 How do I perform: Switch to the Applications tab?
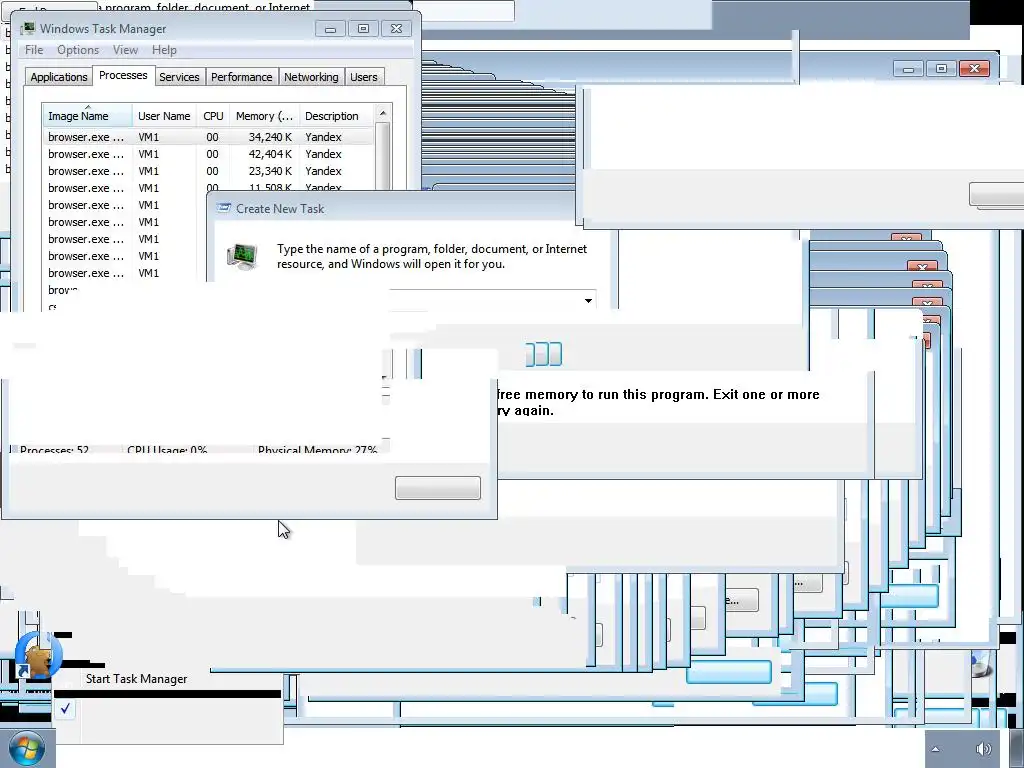click(x=59, y=76)
